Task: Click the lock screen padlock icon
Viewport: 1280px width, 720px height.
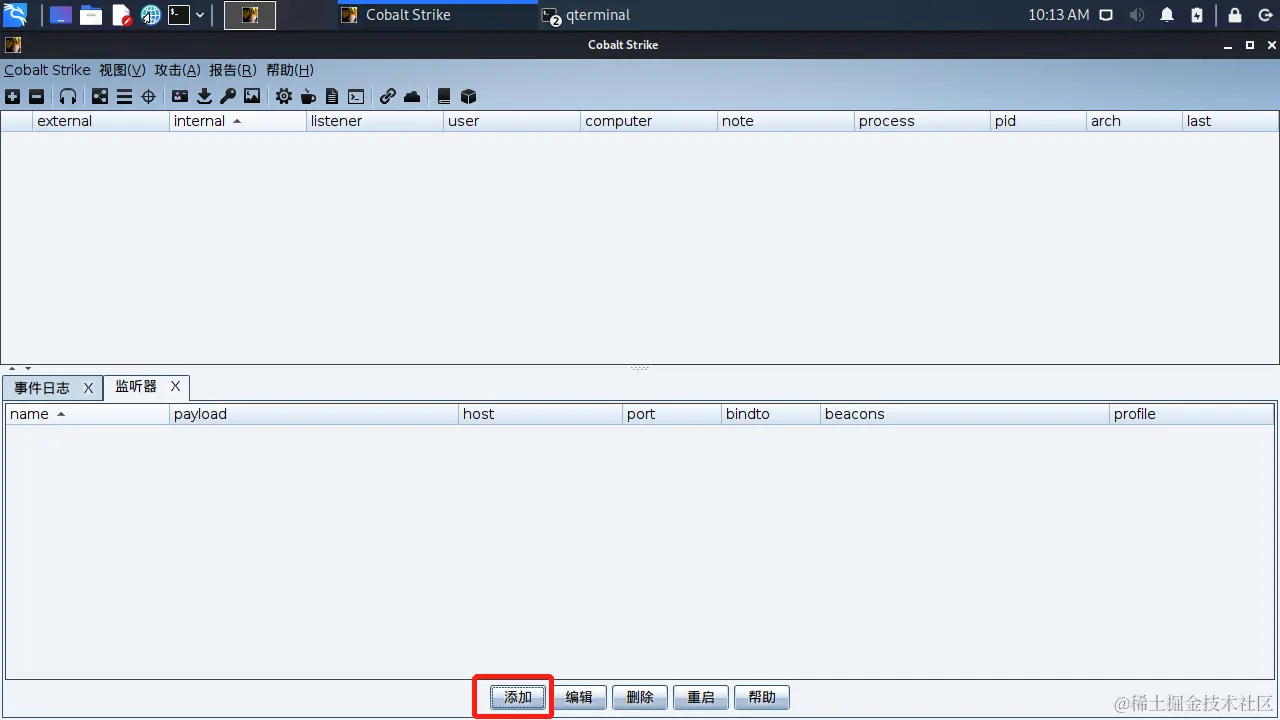Action: (x=1235, y=15)
